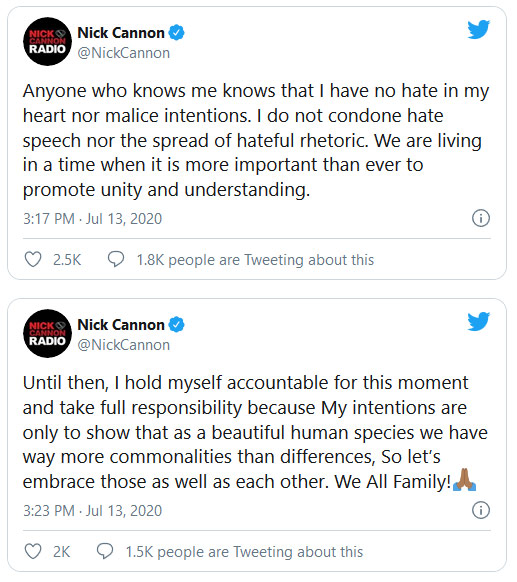This screenshot has width=517, height=582.
Task: Open Nick Cannon Radio avatar in second tweet
Action: (48, 333)
